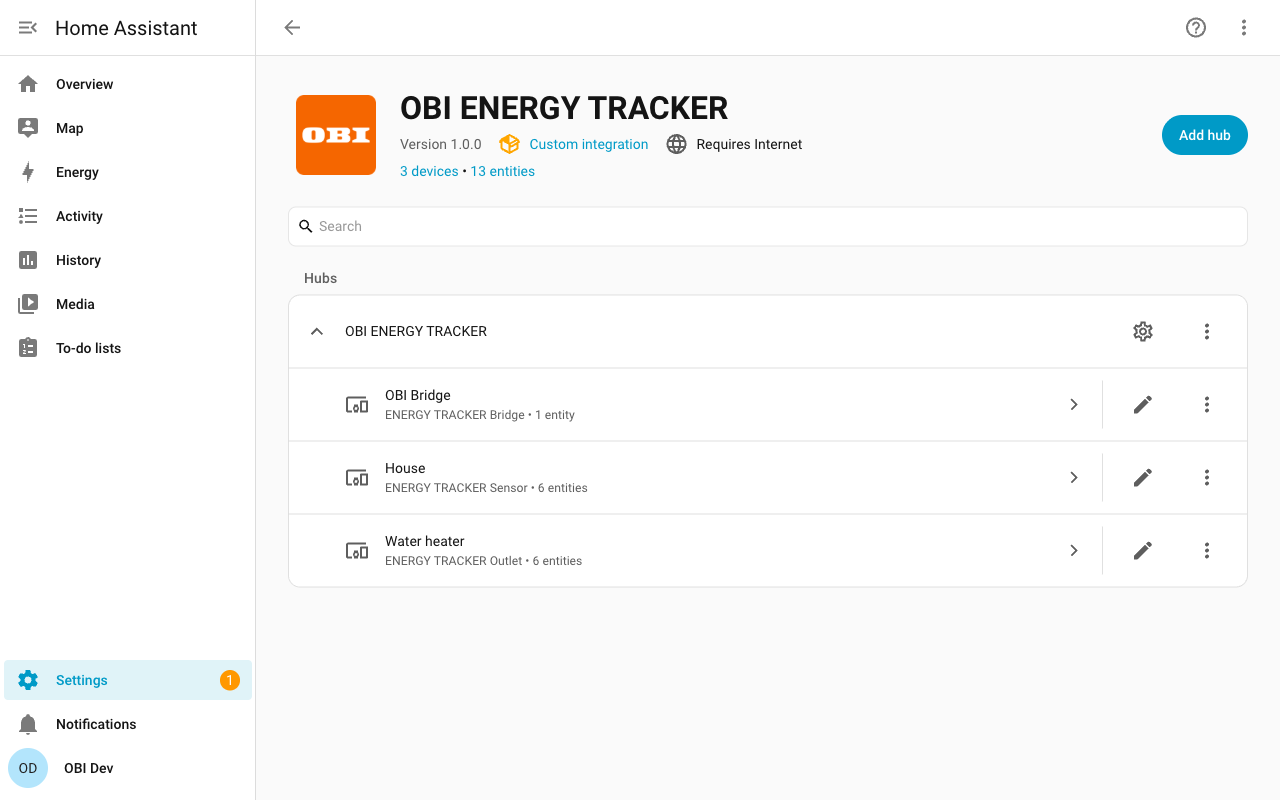Open Activity in sidebar
Viewport: 1280px width, 800px height.
[x=128, y=216]
